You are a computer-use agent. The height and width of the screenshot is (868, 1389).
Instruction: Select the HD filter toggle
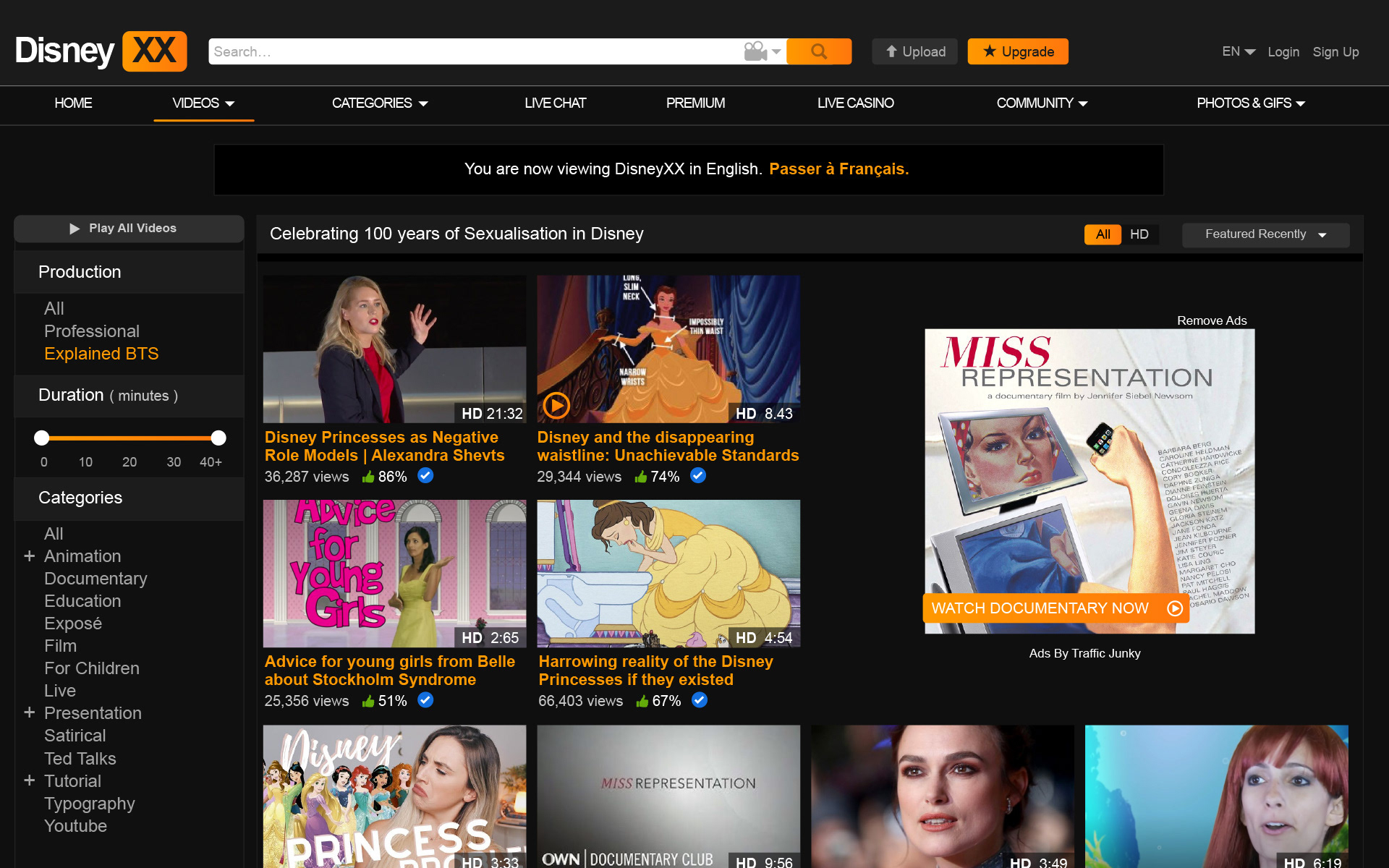click(x=1139, y=234)
